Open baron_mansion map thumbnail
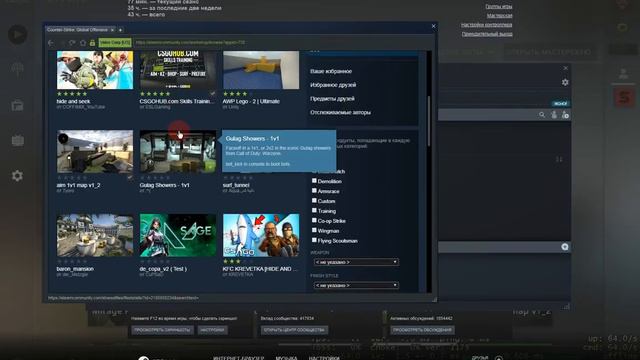Screen dimensions: 640x360 click(95, 235)
